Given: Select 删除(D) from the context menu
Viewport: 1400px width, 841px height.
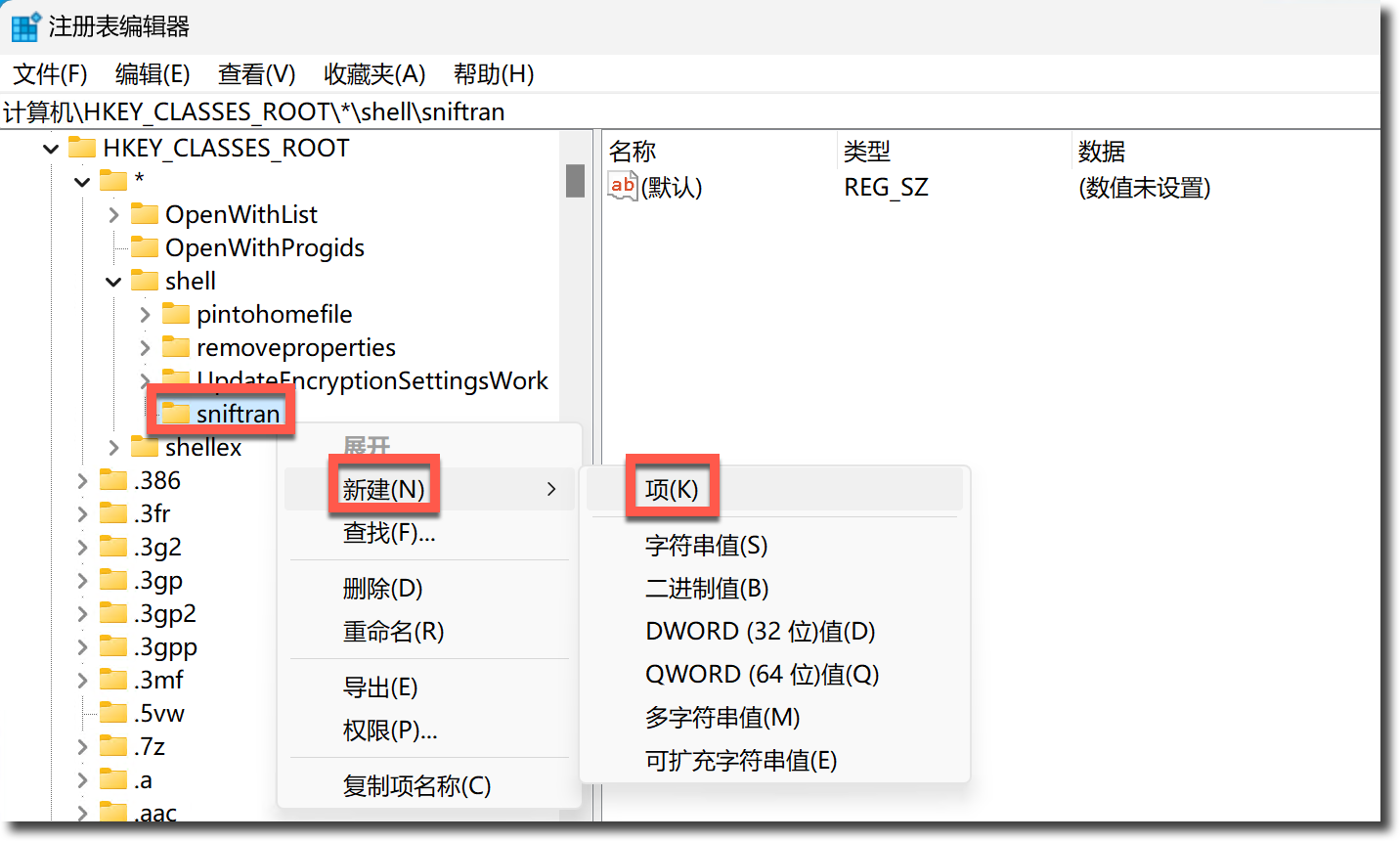Looking at the screenshot, I should point(382,589).
